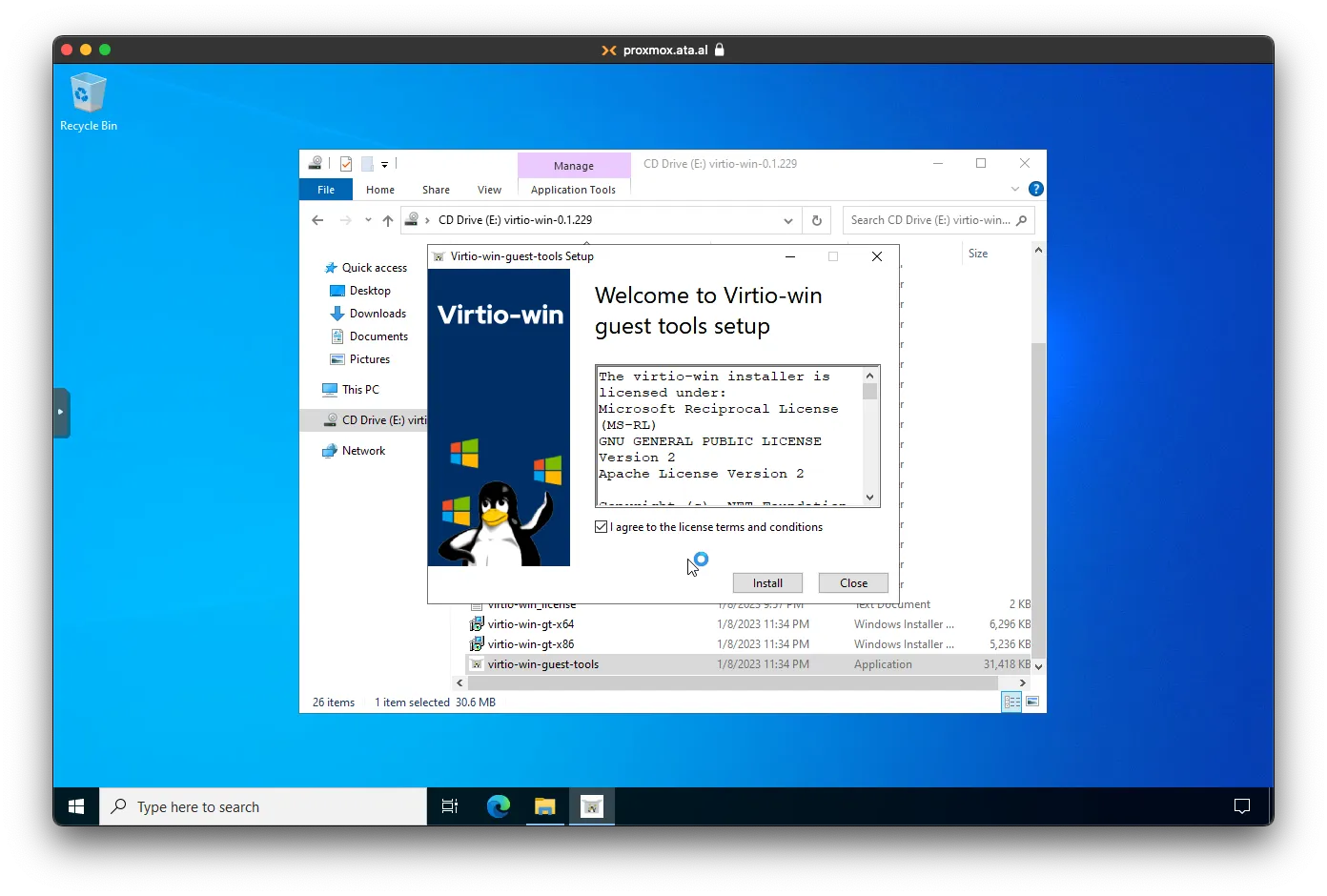Click the forward navigation arrow

click(345, 220)
